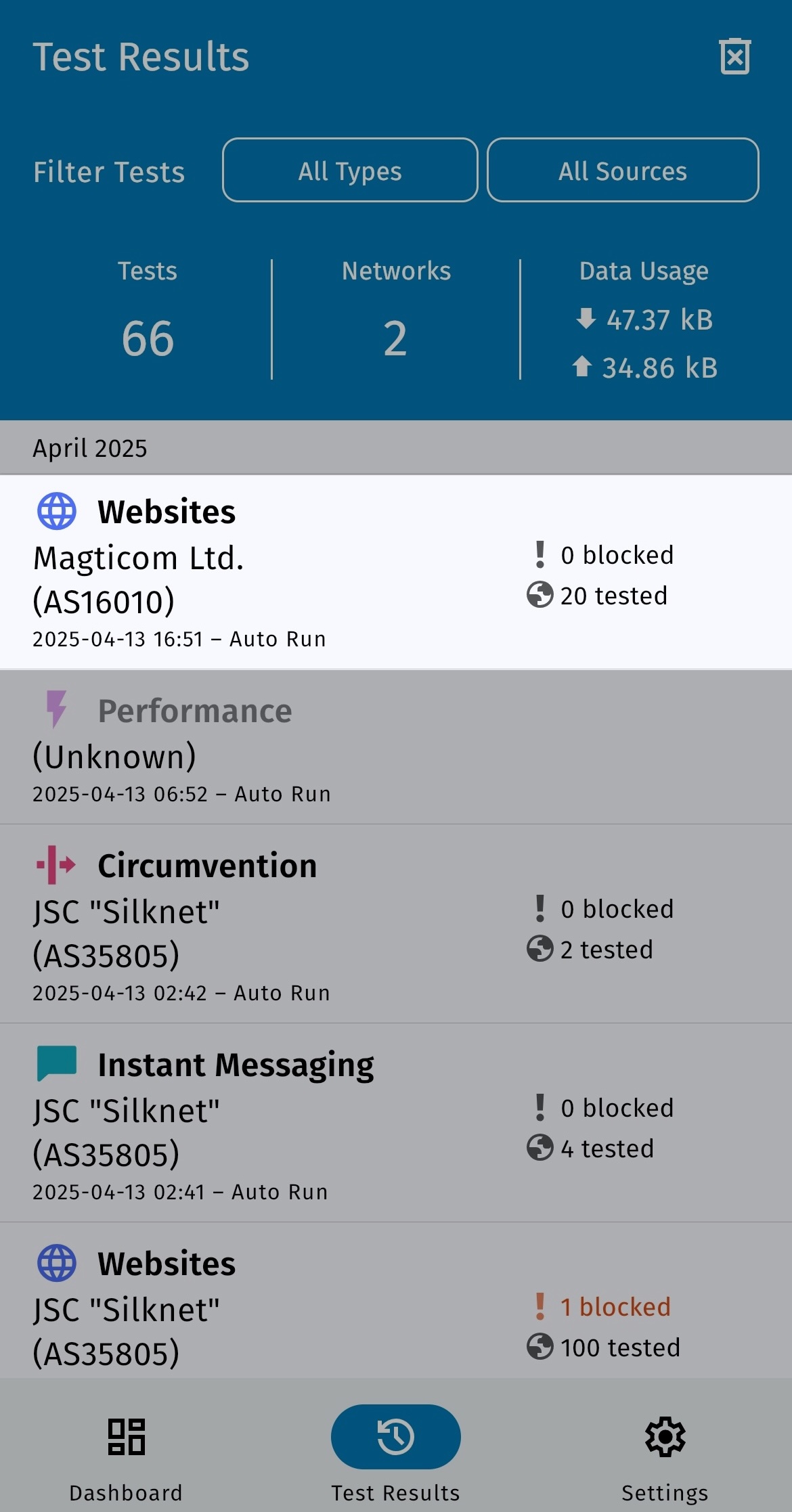The height and width of the screenshot is (1512, 792).
Task: Tap the delete all results trash icon
Action: coord(734,57)
